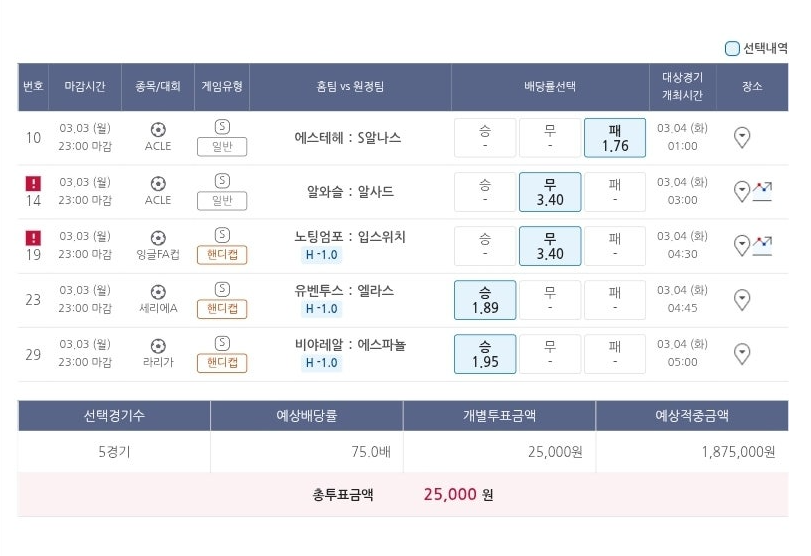Select the 승 option for 에스테헤 match
This screenshot has height=556, width=811.
(485, 138)
